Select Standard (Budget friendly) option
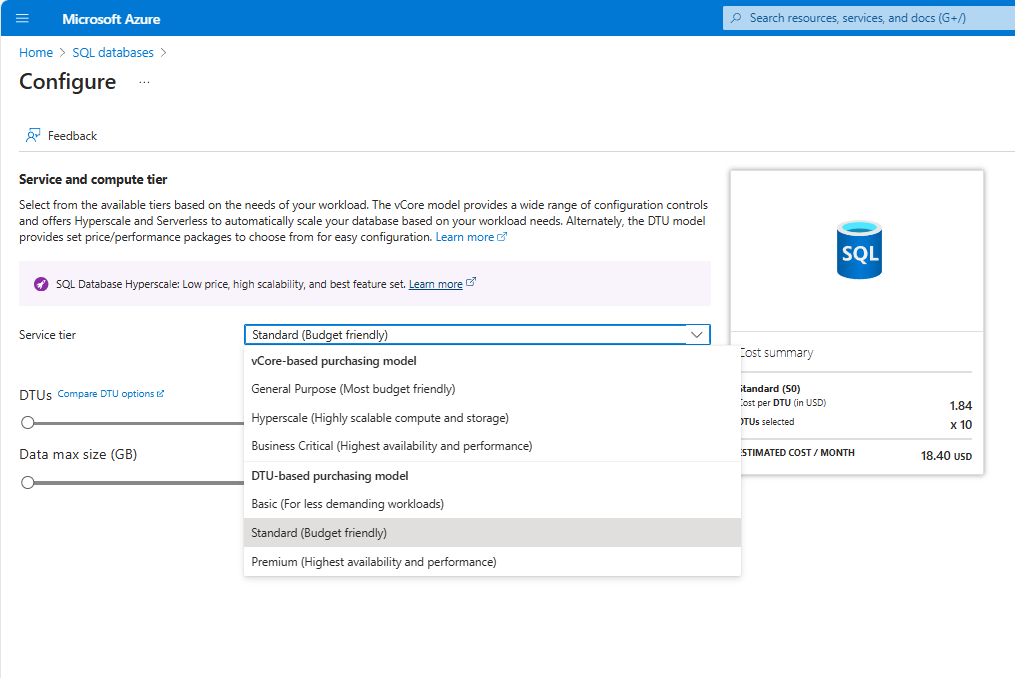Screen dimensions: 1015x678 coord(492,533)
